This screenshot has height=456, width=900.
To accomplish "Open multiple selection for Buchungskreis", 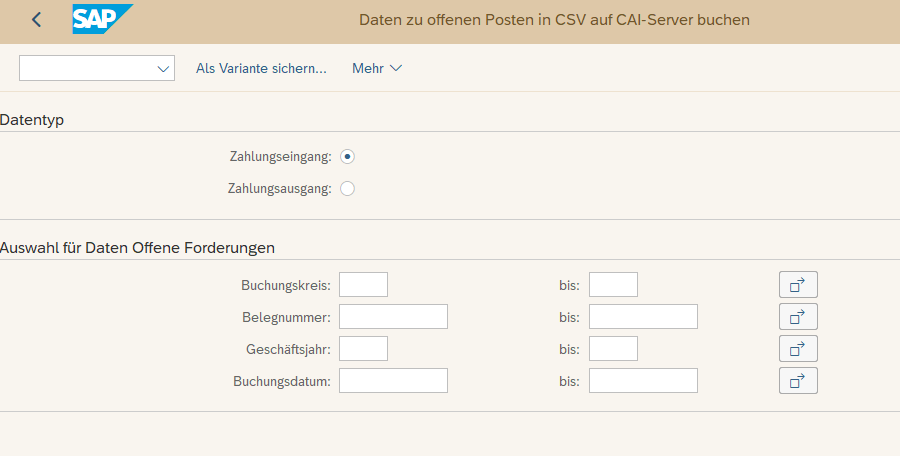I will [x=798, y=285].
